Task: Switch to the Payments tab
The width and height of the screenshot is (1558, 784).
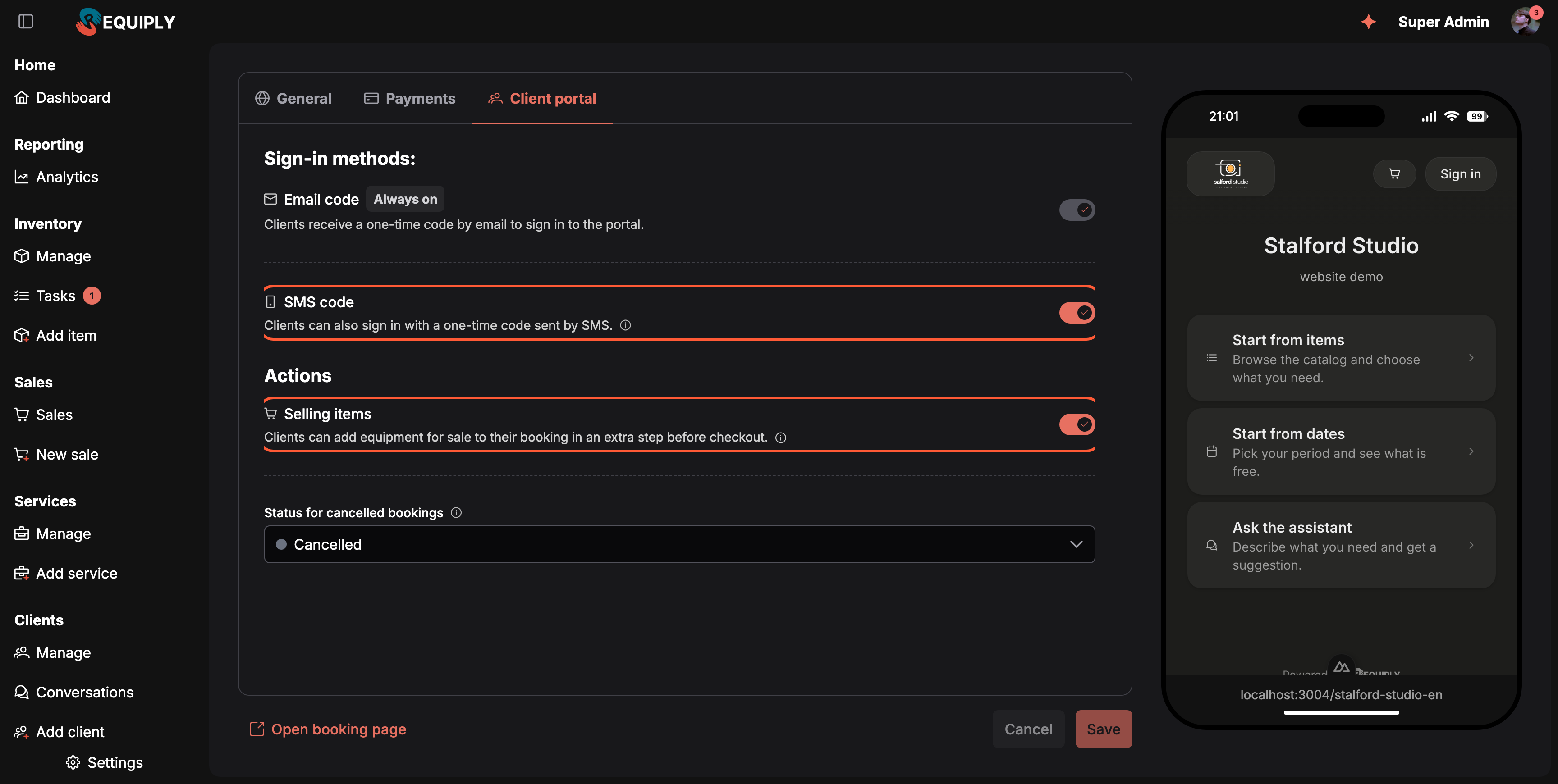Action: point(409,99)
